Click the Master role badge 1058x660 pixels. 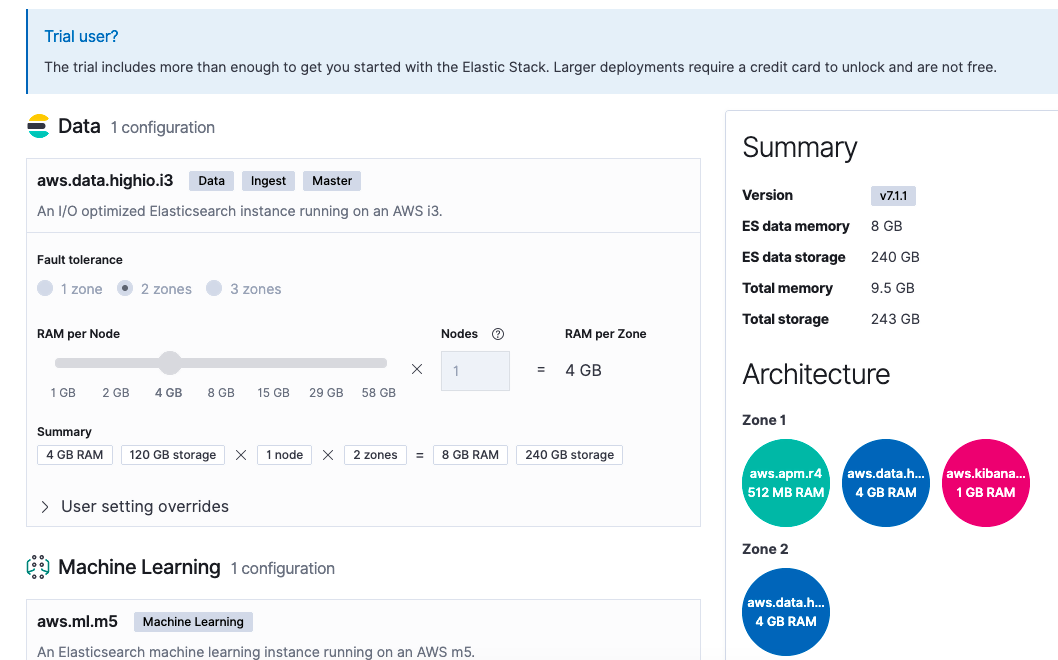[331, 181]
